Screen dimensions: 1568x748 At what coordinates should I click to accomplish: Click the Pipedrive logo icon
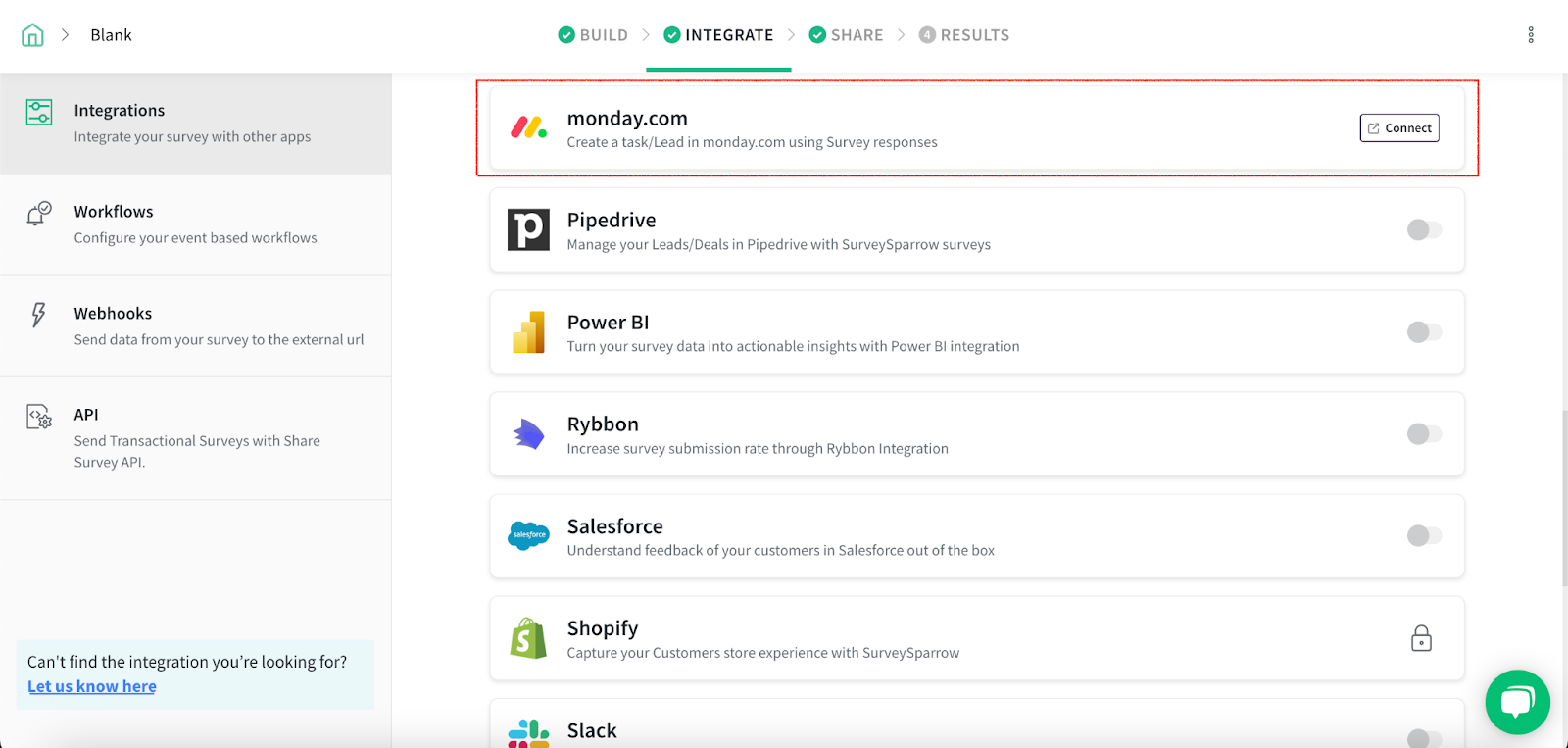click(x=528, y=229)
